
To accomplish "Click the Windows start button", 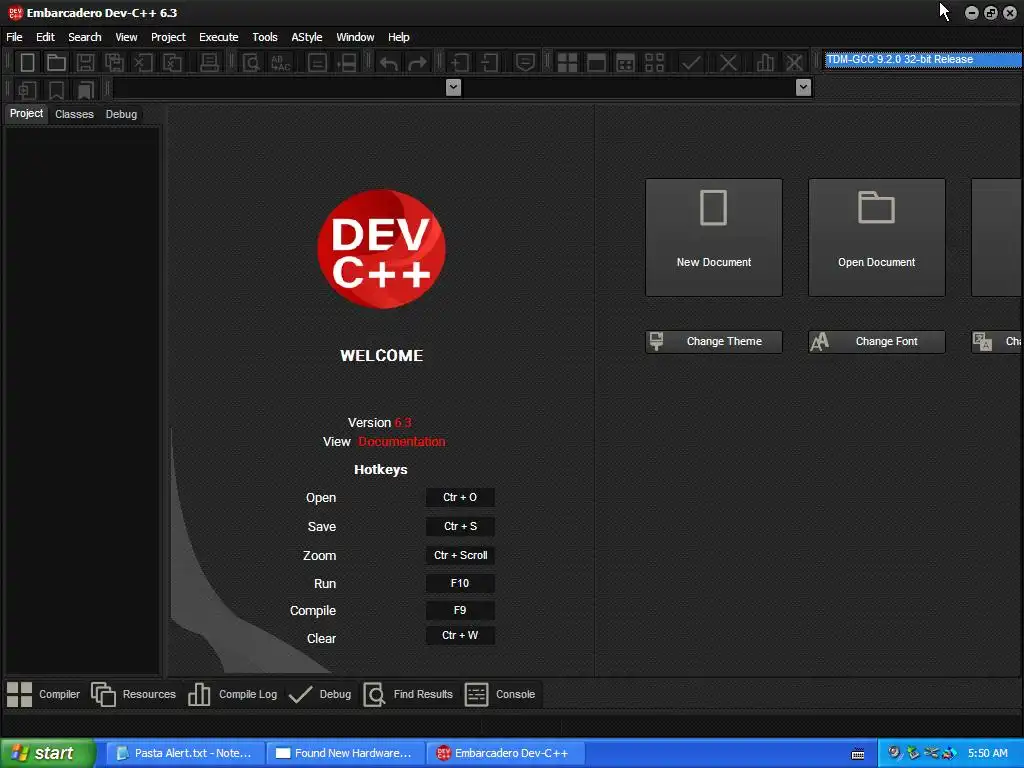I will [x=47, y=754].
